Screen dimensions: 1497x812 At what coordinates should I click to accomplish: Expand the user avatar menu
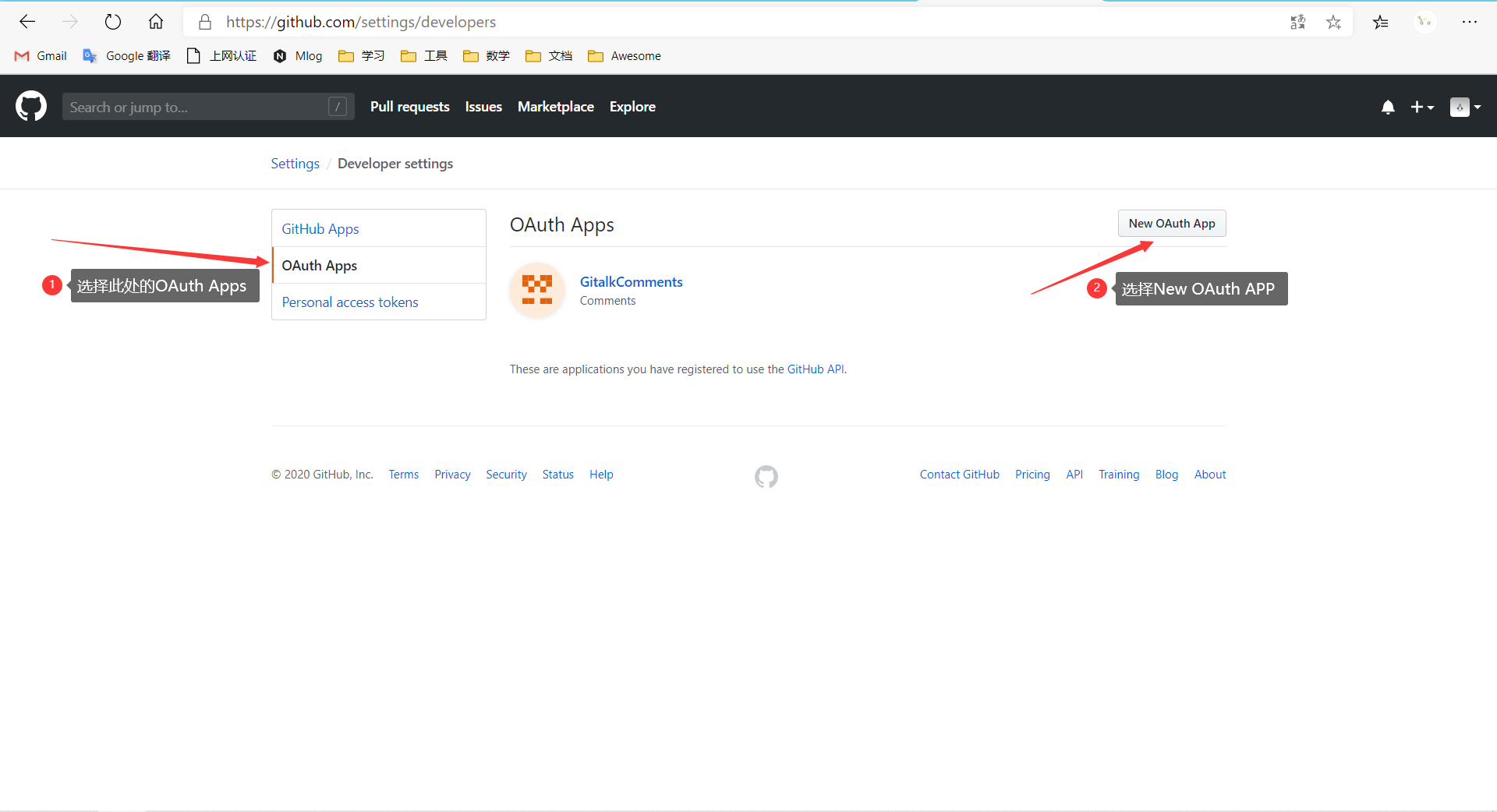1465,107
